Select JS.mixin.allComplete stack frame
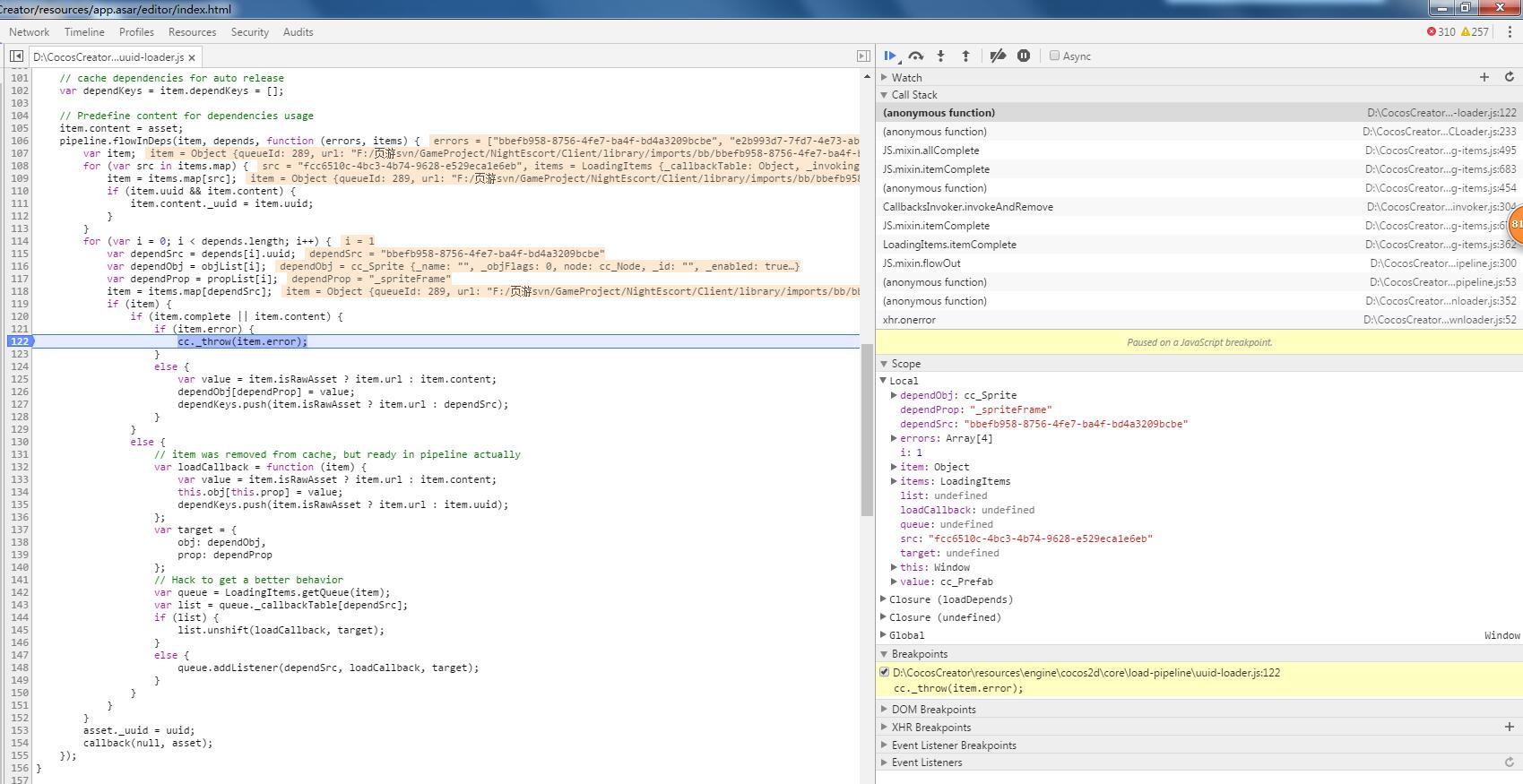Viewport: 1523px width, 784px height. pos(930,151)
